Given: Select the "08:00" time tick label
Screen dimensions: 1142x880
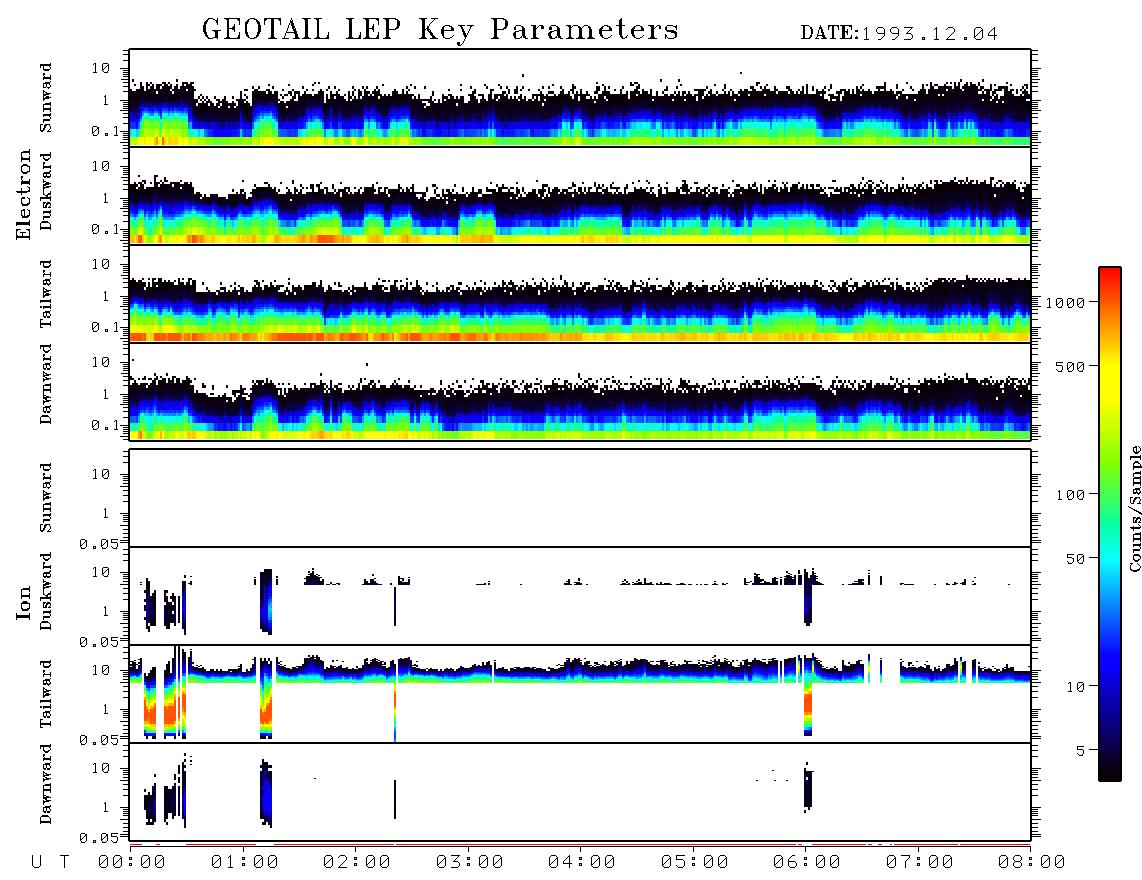Looking at the screenshot, I should coord(1032,862).
